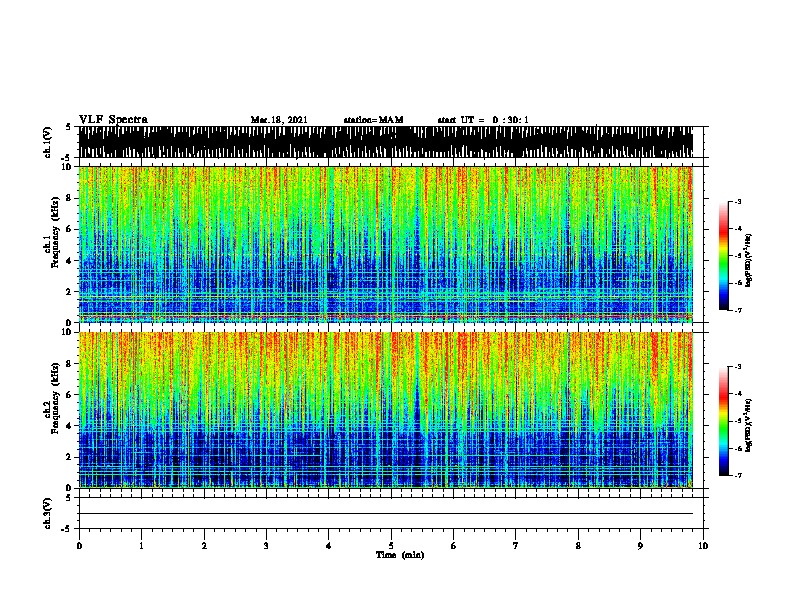Click time axis tick label "5"

click(x=391, y=546)
